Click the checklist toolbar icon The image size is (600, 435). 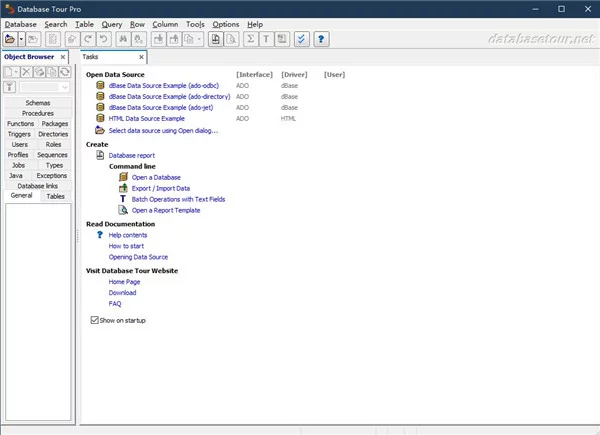click(301, 39)
